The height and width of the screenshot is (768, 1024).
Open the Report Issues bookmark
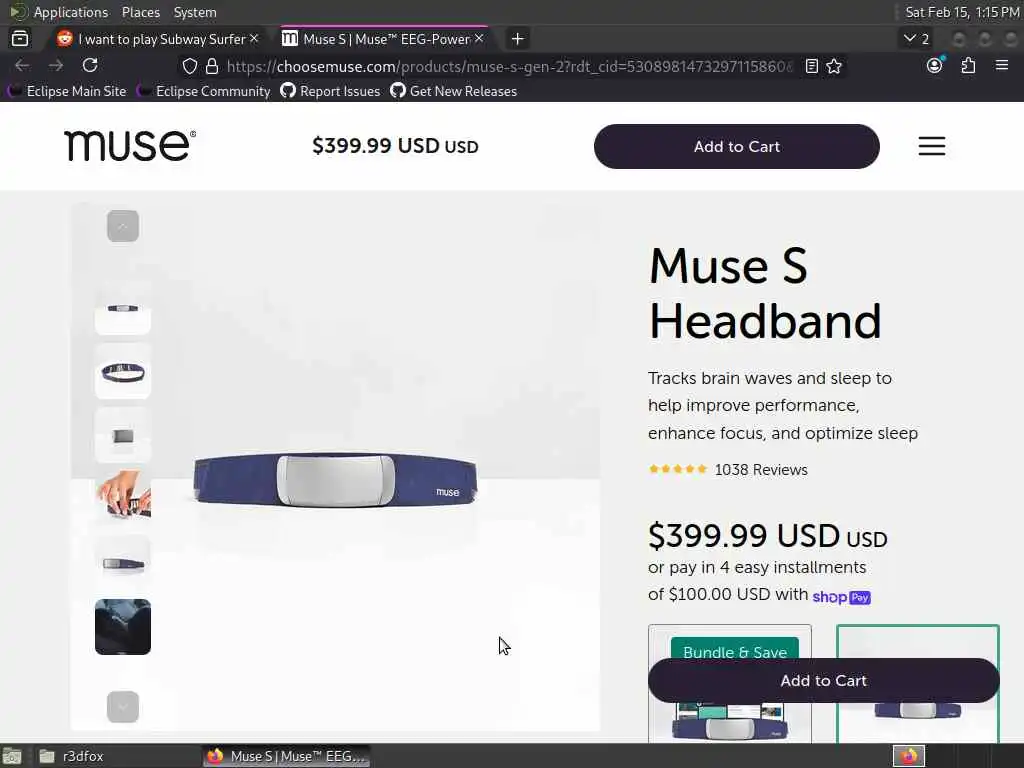tap(330, 91)
